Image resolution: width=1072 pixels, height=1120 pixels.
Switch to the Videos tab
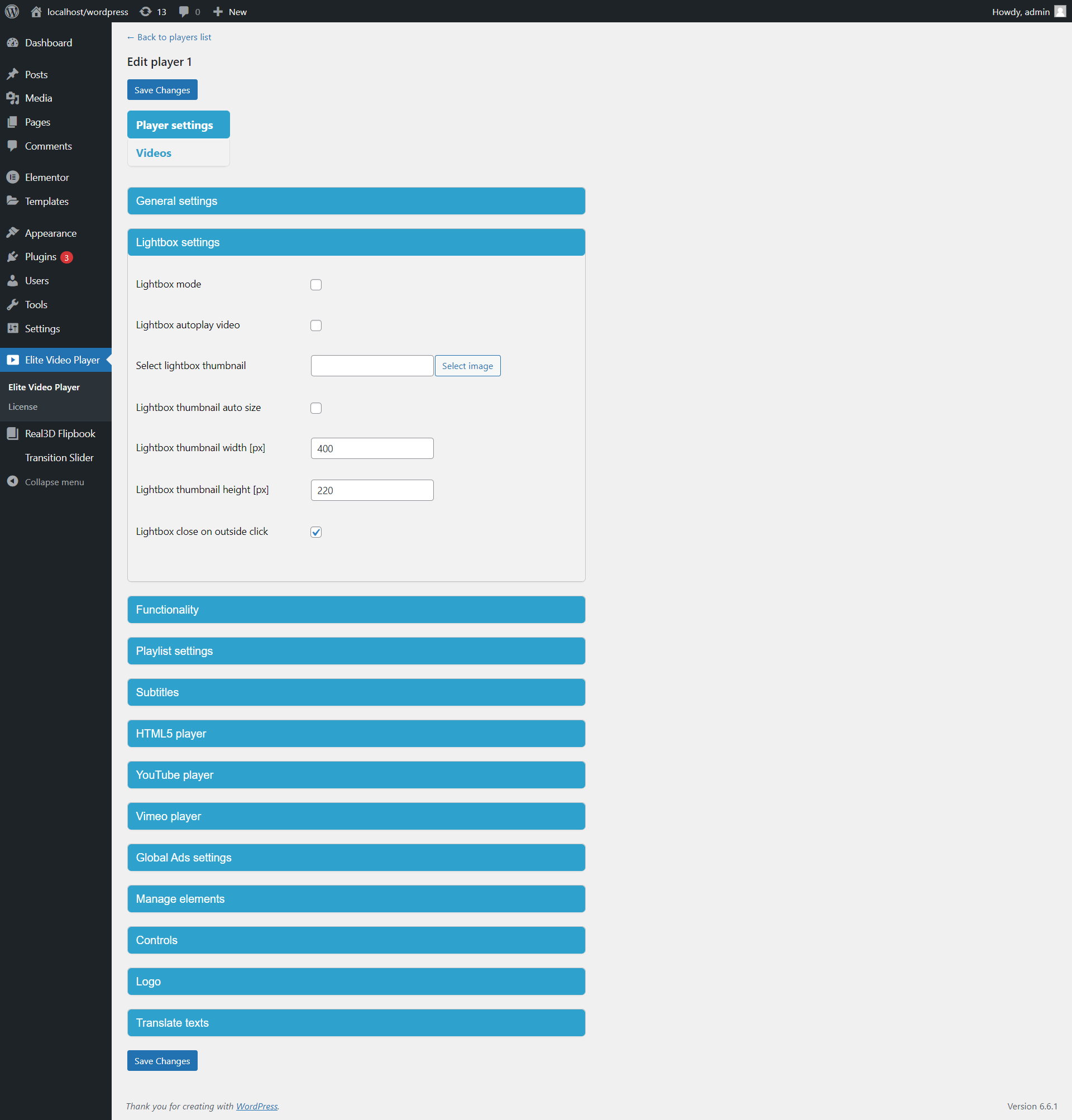coord(154,153)
